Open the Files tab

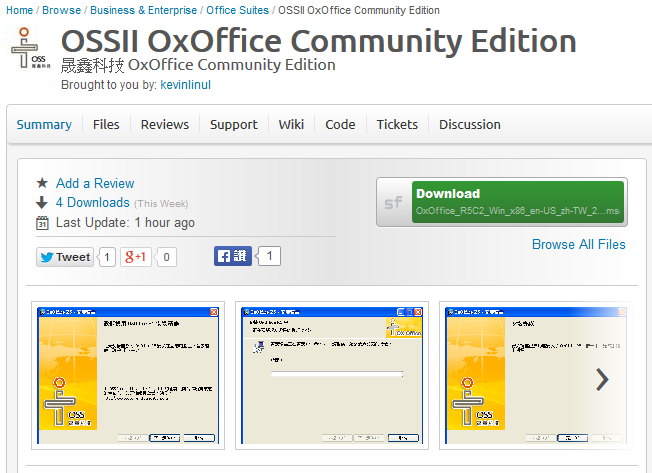tap(106, 125)
